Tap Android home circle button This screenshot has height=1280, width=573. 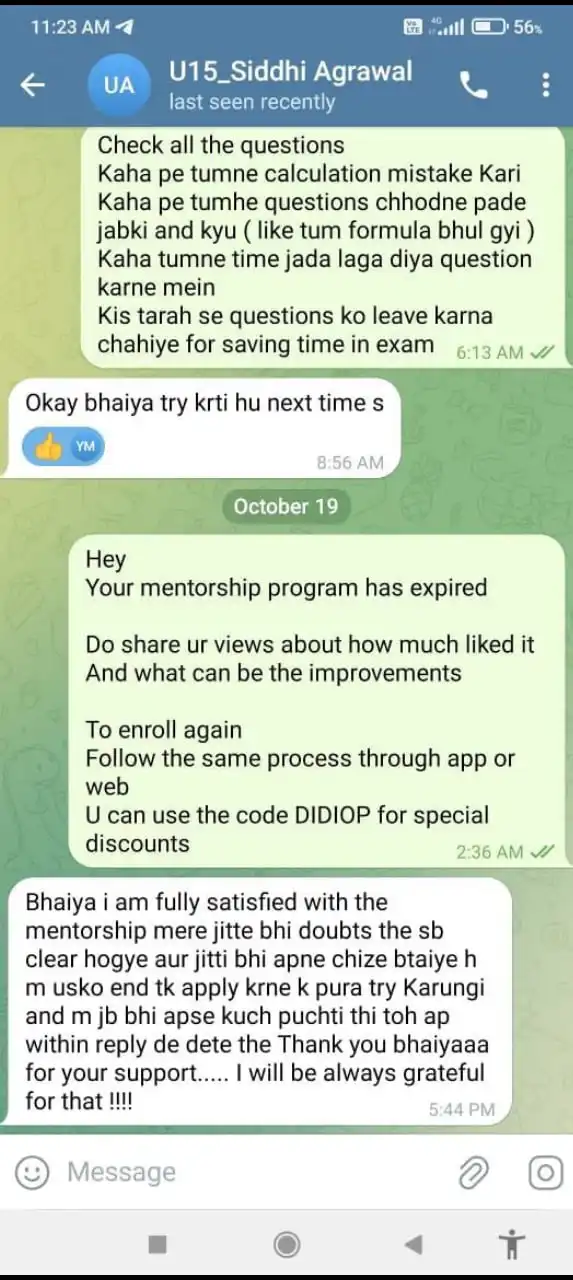tap(287, 1244)
